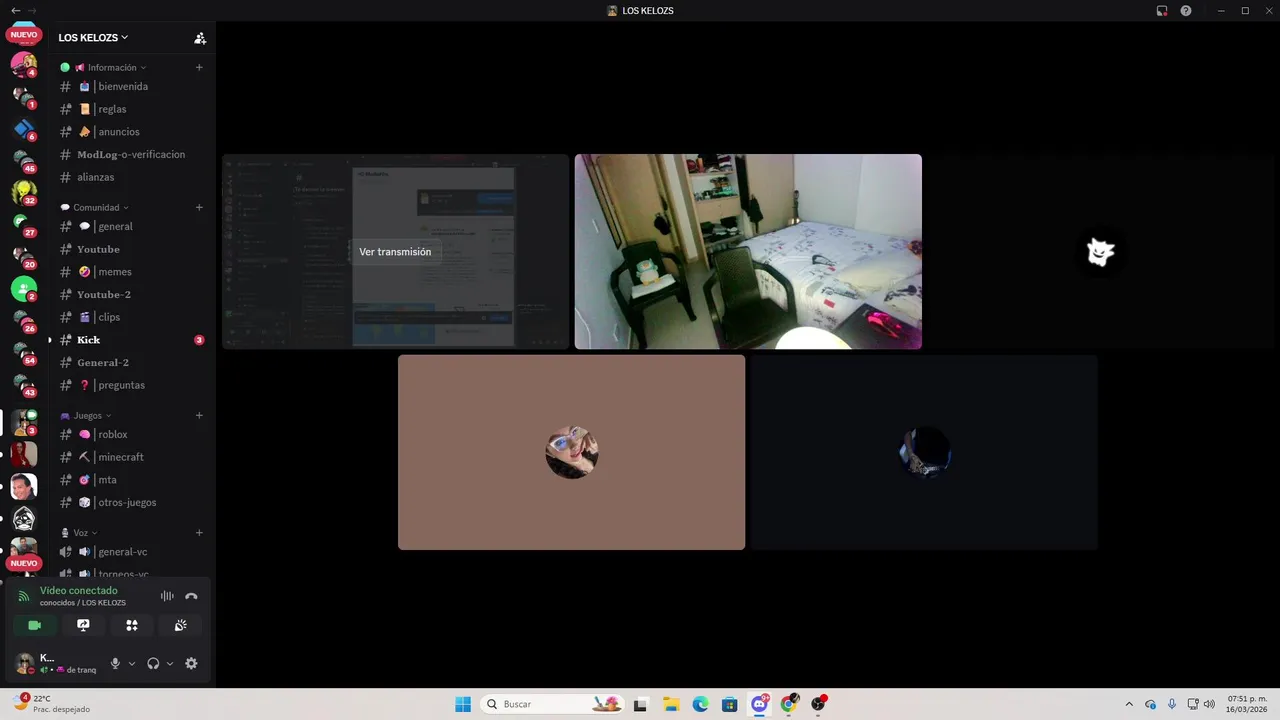Open the activities launcher icon
This screenshot has height=720, width=1280.
[x=132, y=625]
